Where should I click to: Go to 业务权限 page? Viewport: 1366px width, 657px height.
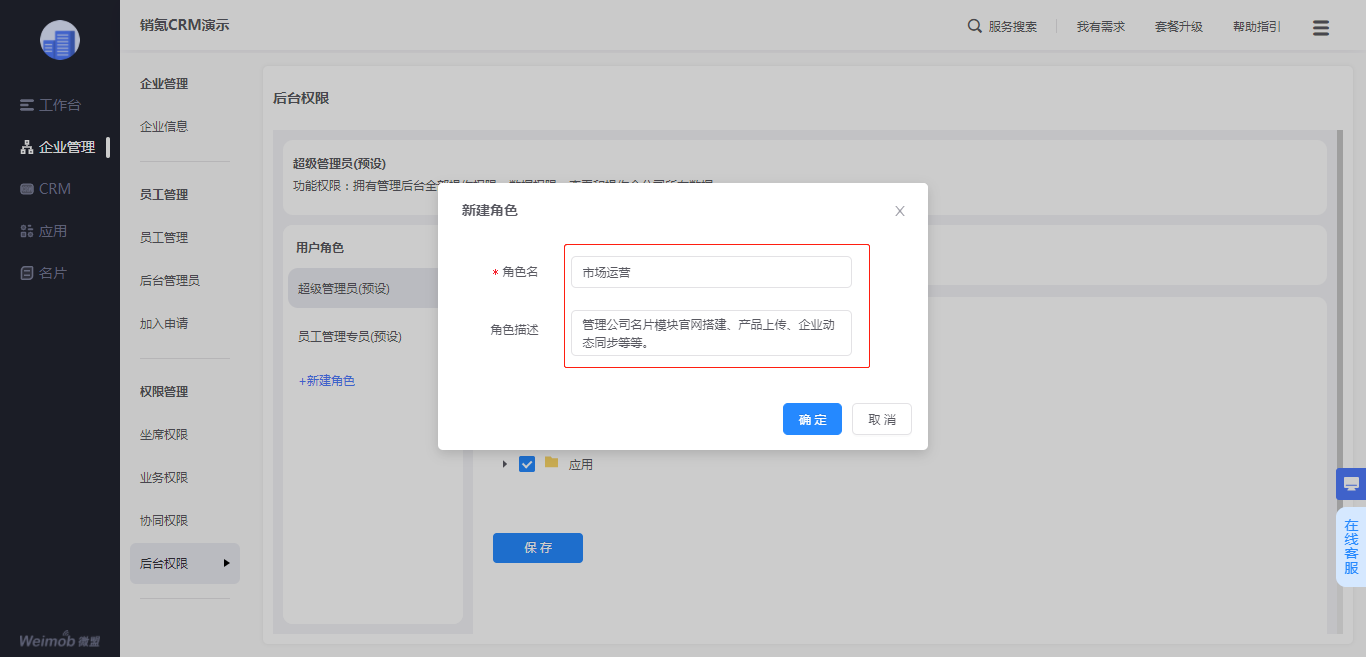(x=164, y=478)
